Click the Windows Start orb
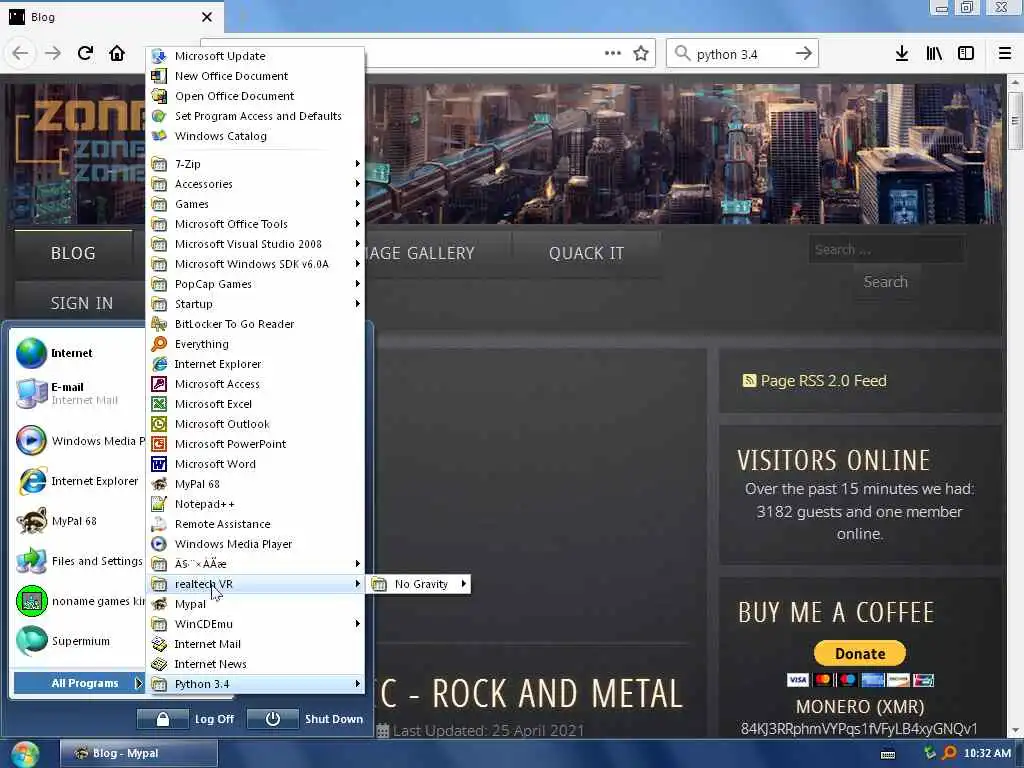 click(24, 754)
